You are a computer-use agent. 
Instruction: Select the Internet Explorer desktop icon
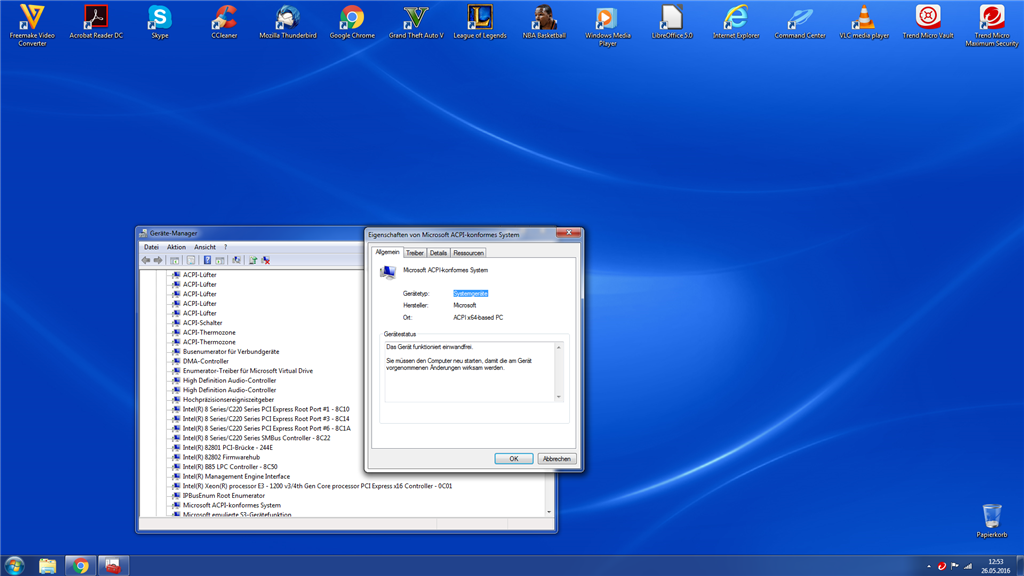(736, 22)
